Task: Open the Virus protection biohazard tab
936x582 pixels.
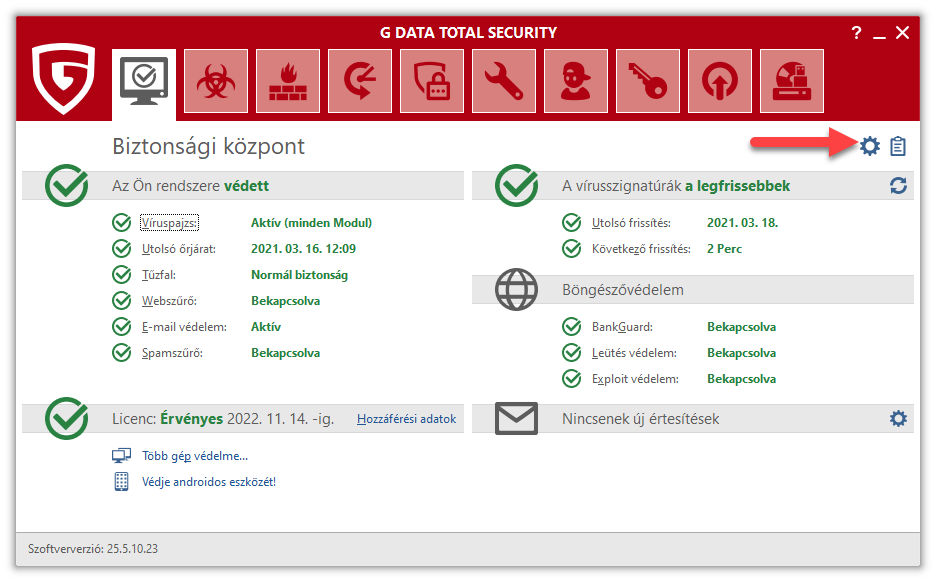Action: point(216,81)
